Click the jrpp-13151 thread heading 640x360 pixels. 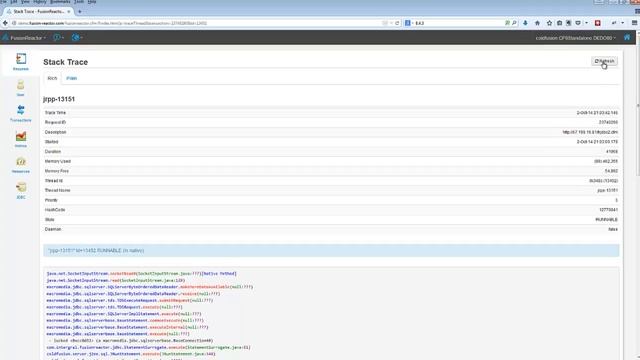(59, 99)
